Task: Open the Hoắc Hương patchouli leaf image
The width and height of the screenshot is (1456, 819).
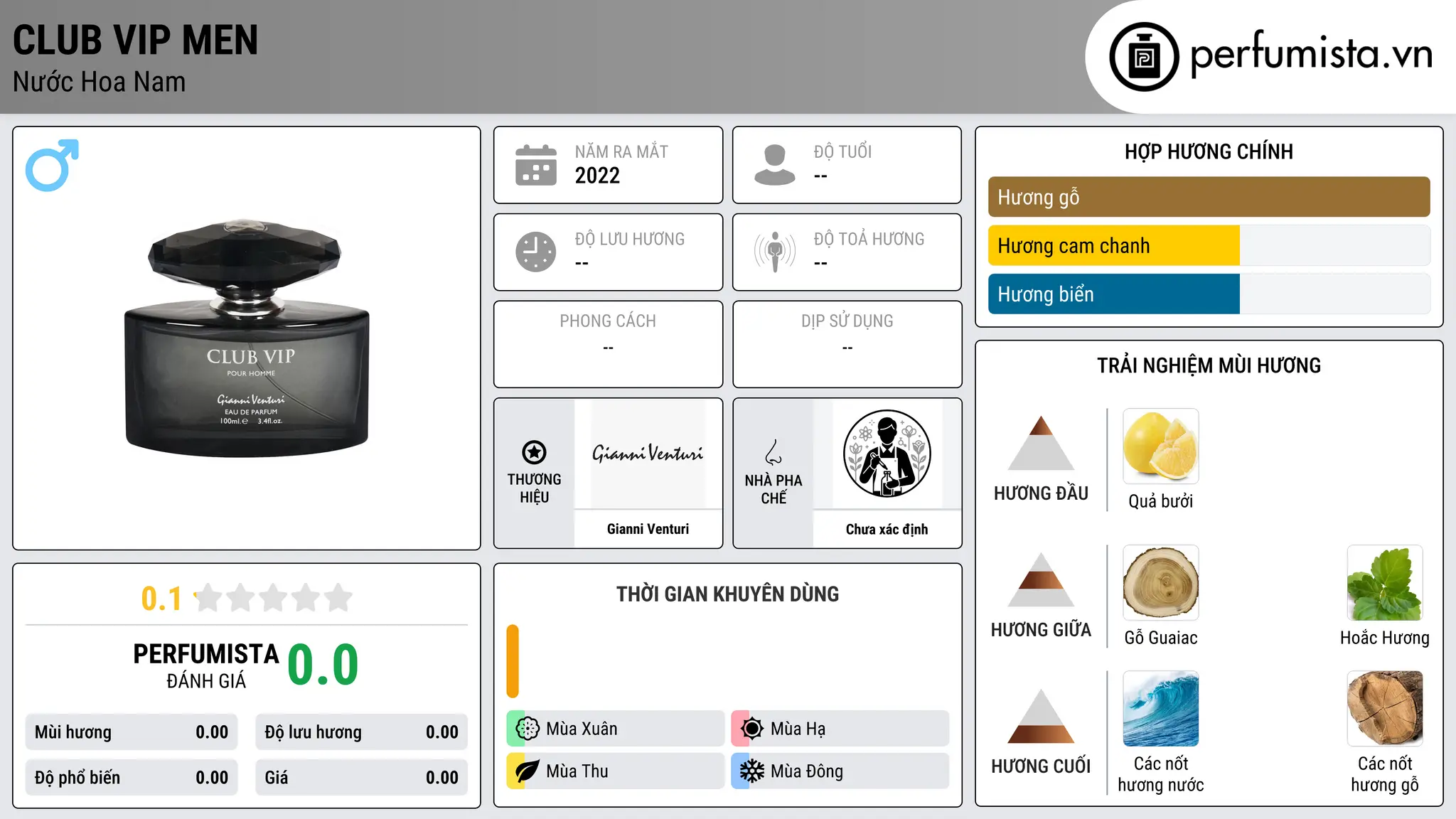Action: click(x=1385, y=583)
